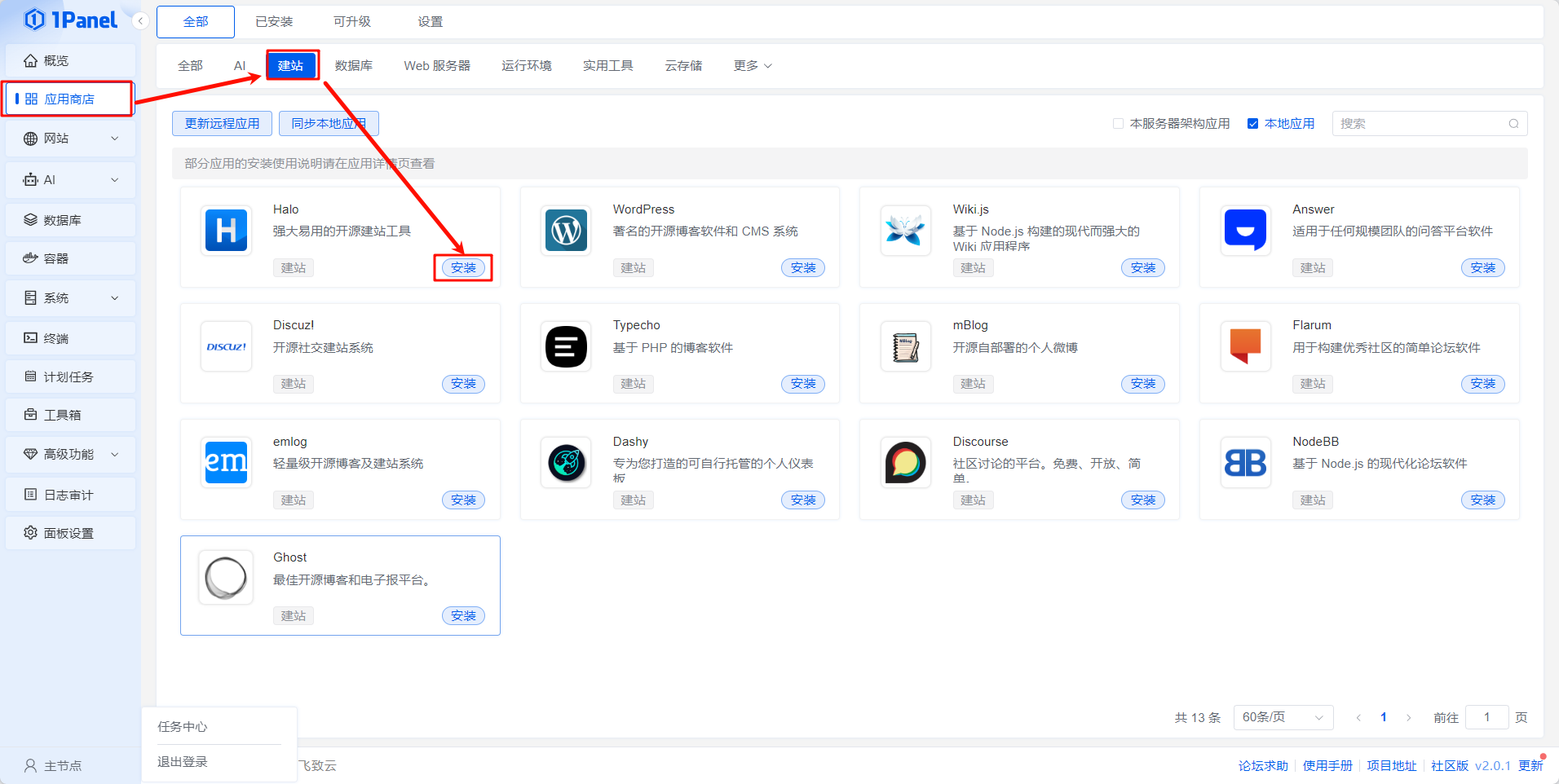
Task: Open the Ghost app icon
Action: coord(226,578)
